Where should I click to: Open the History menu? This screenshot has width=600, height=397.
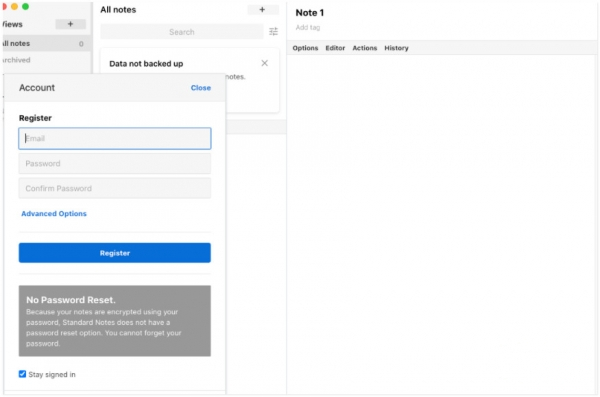pos(396,48)
